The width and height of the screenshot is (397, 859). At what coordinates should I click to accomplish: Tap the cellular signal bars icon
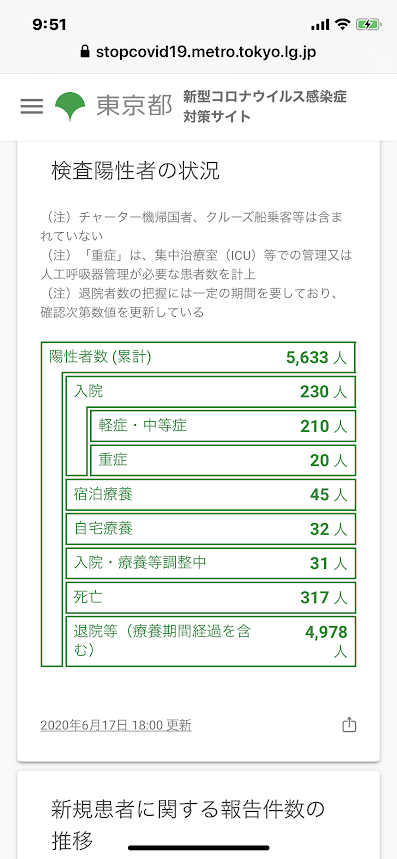click(320, 25)
